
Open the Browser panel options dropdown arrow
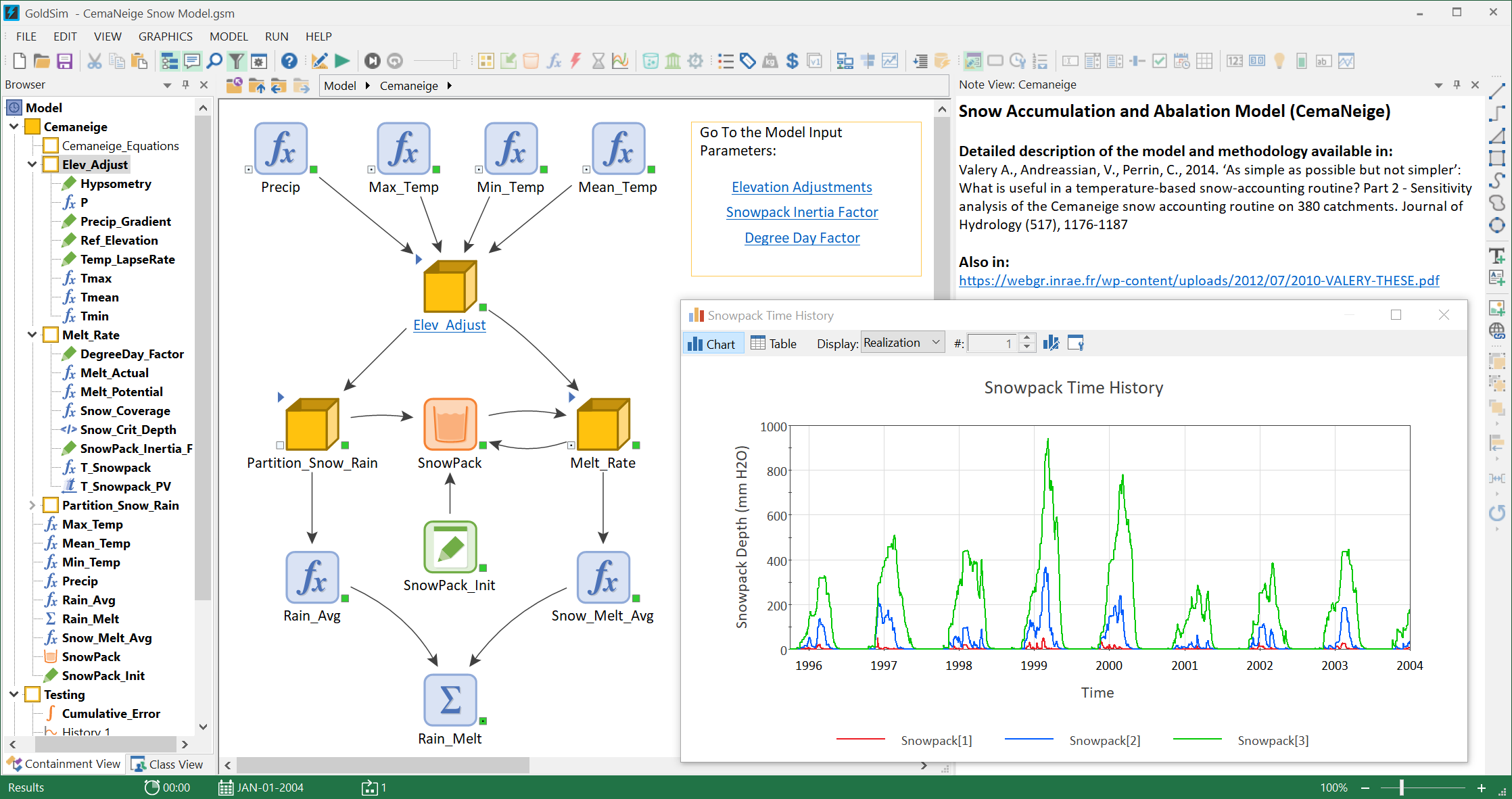(167, 85)
